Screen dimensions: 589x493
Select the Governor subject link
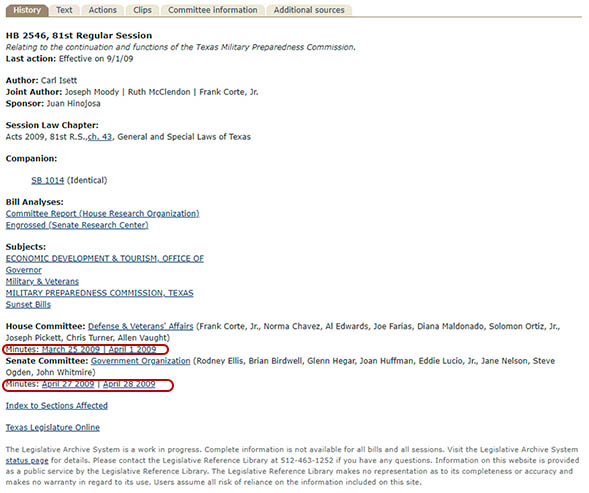click(x=24, y=270)
